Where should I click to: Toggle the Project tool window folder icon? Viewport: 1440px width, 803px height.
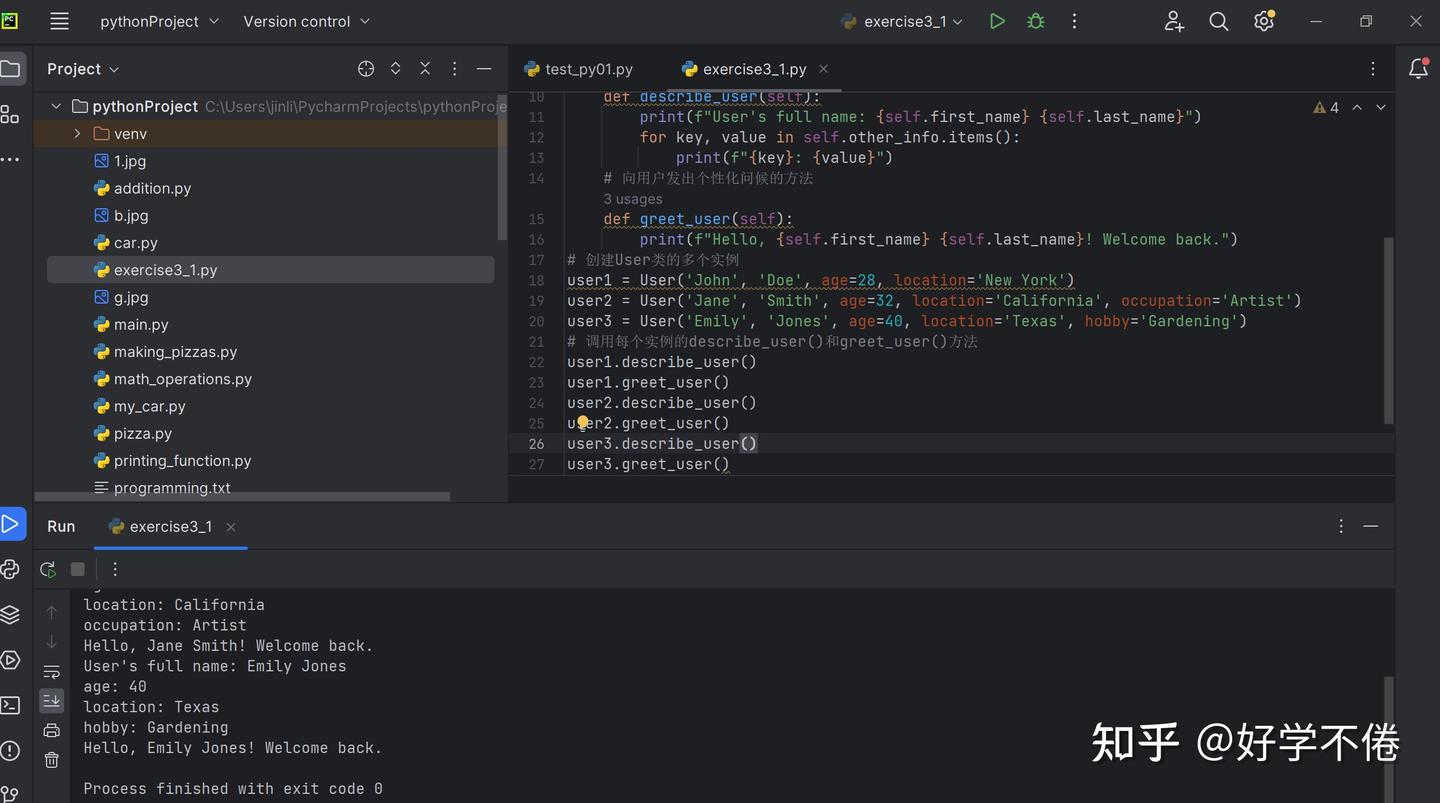[10, 68]
